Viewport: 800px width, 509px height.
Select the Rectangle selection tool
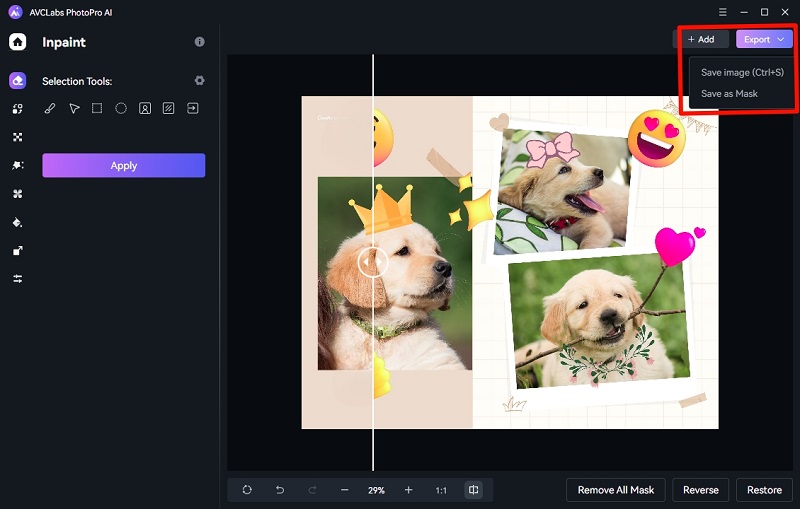[97, 108]
